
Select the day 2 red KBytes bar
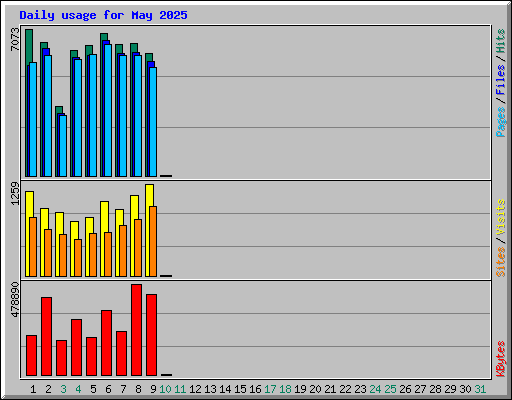pyautogui.click(x=46, y=336)
